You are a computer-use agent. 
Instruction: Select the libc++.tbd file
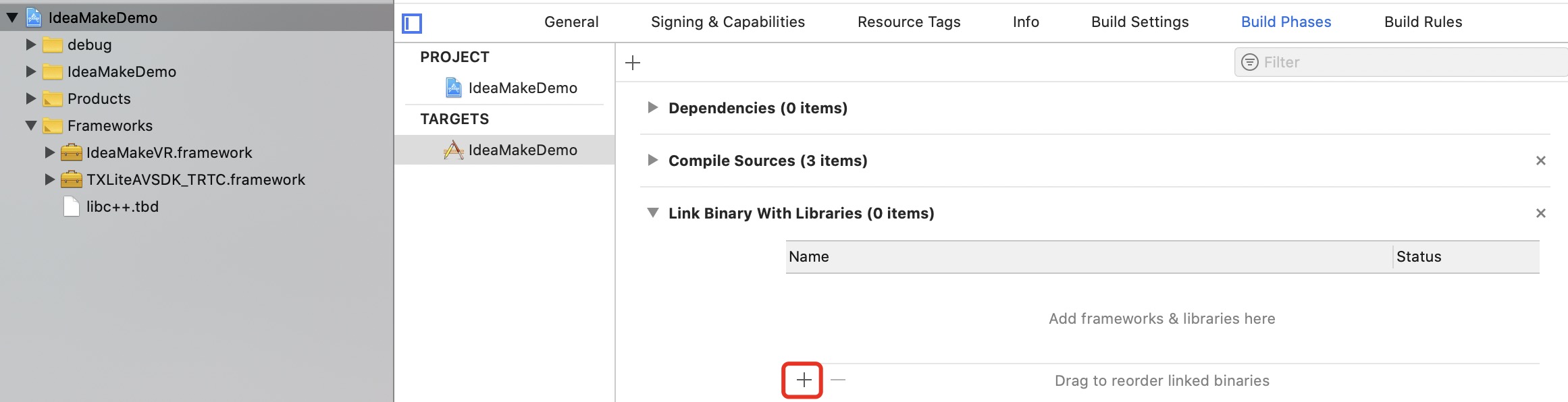click(122, 206)
